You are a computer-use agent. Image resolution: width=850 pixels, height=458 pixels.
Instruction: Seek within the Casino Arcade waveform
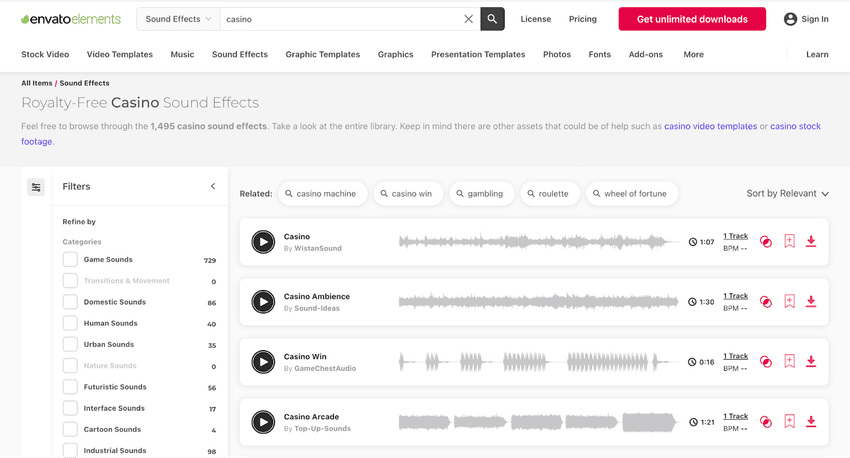point(538,422)
